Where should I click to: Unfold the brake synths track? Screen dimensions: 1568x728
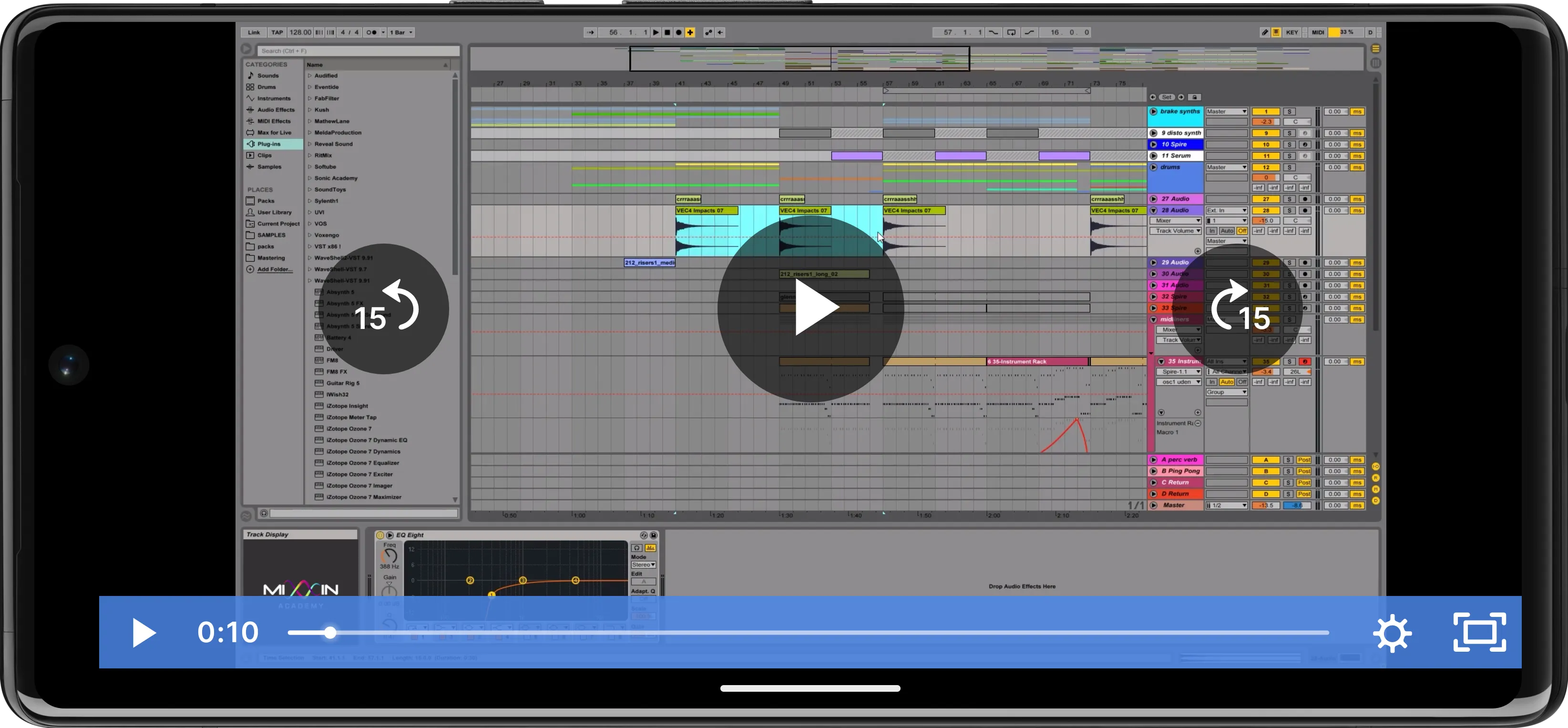1154,112
